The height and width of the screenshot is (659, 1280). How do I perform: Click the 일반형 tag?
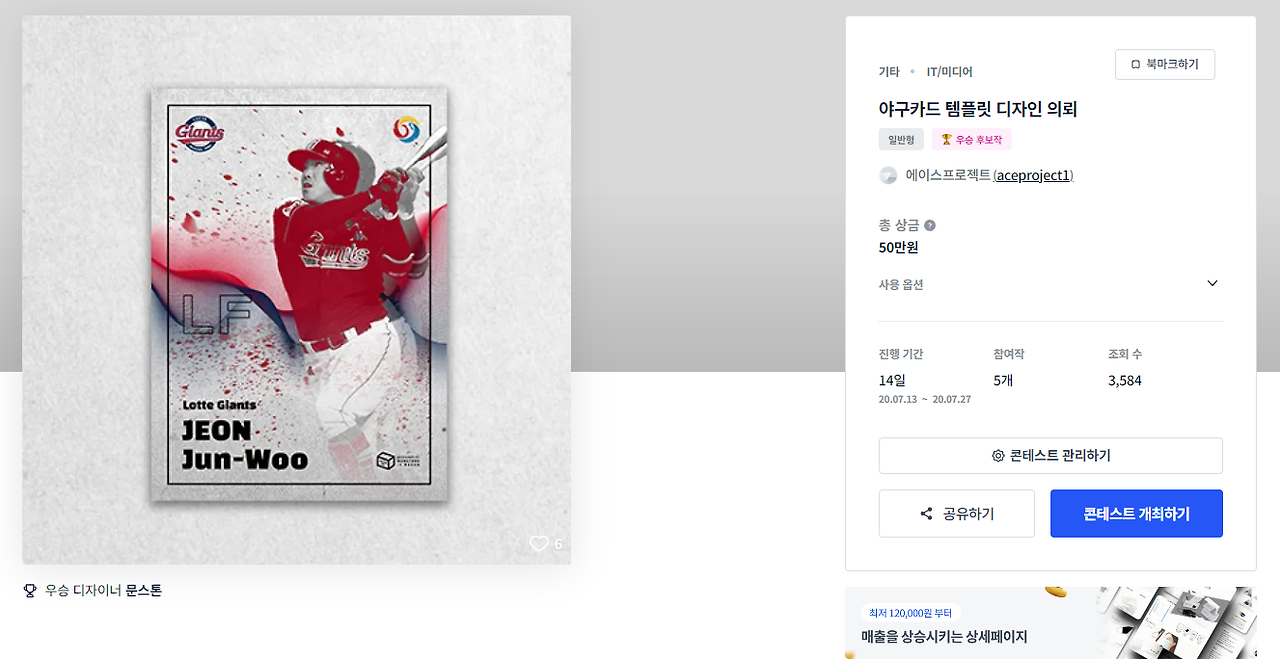pyautogui.click(x=901, y=139)
